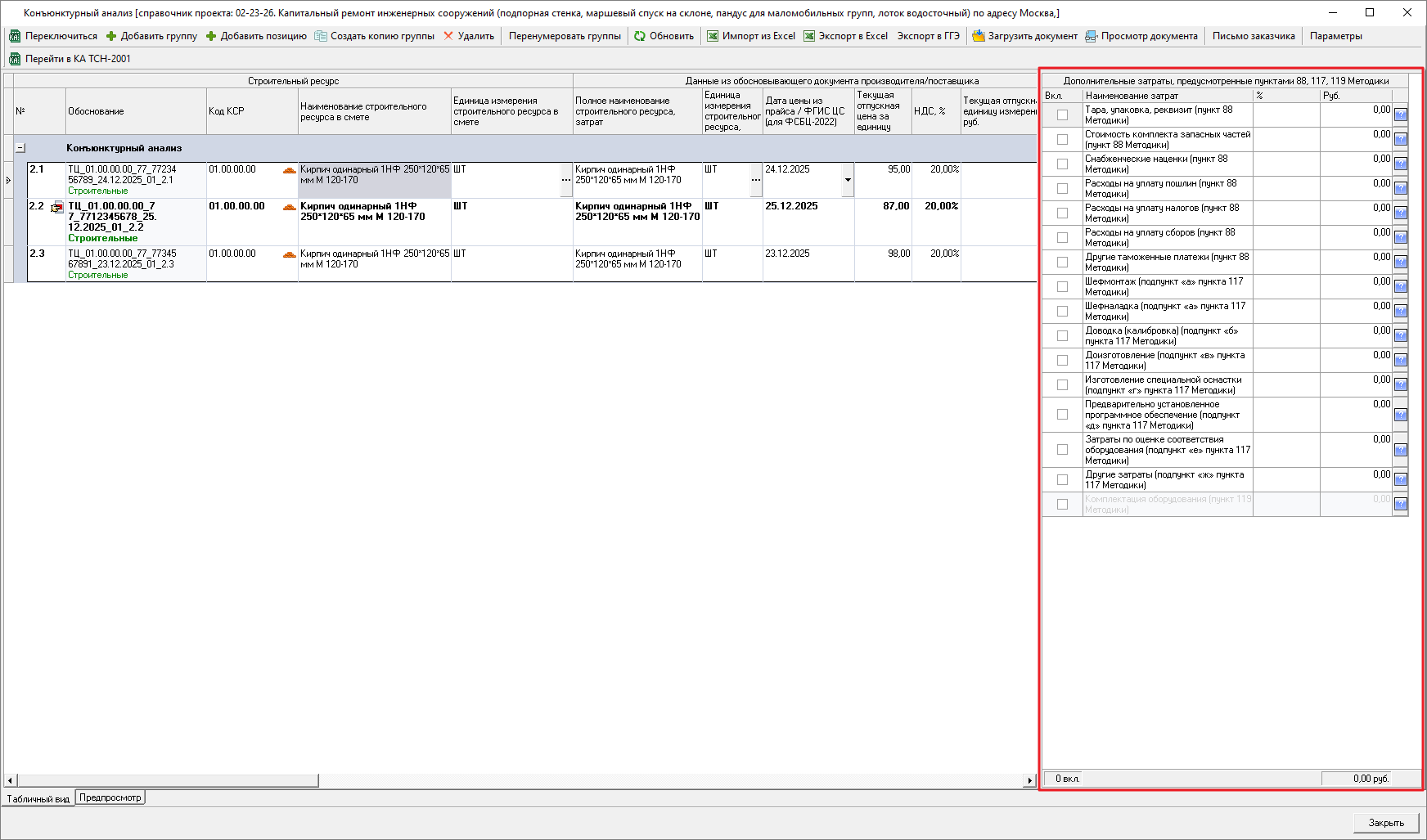Image resolution: width=1427 pixels, height=840 pixels.
Task: Click the red X Удалить icon
Action: pos(448,36)
